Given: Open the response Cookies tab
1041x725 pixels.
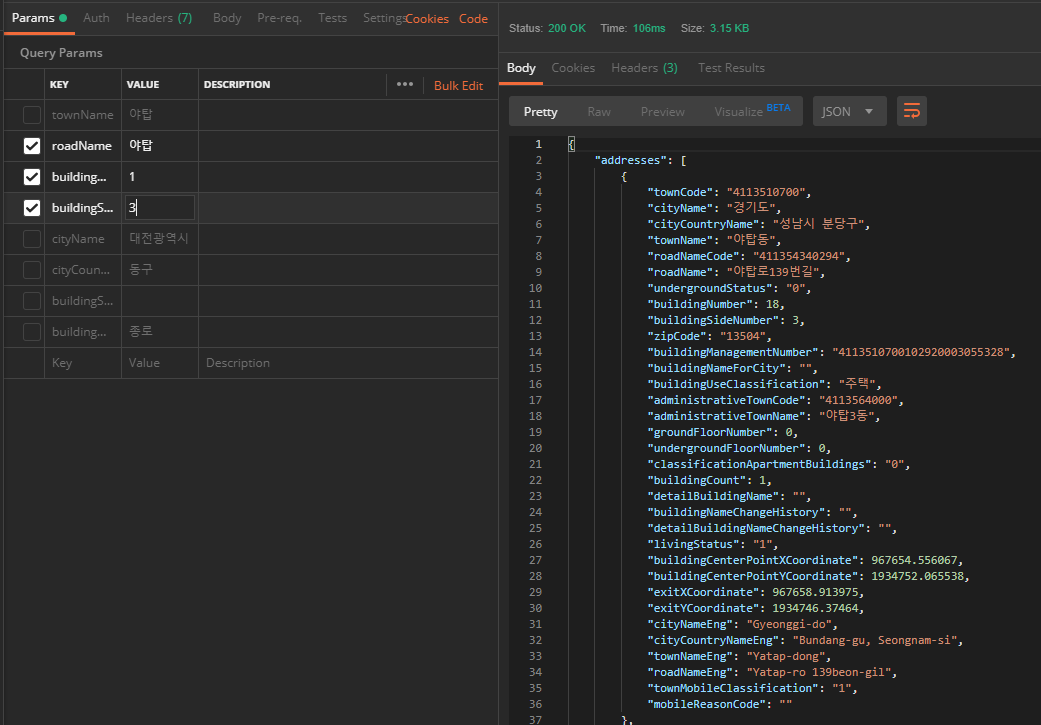Looking at the screenshot, I should click(x=573, y=68).
